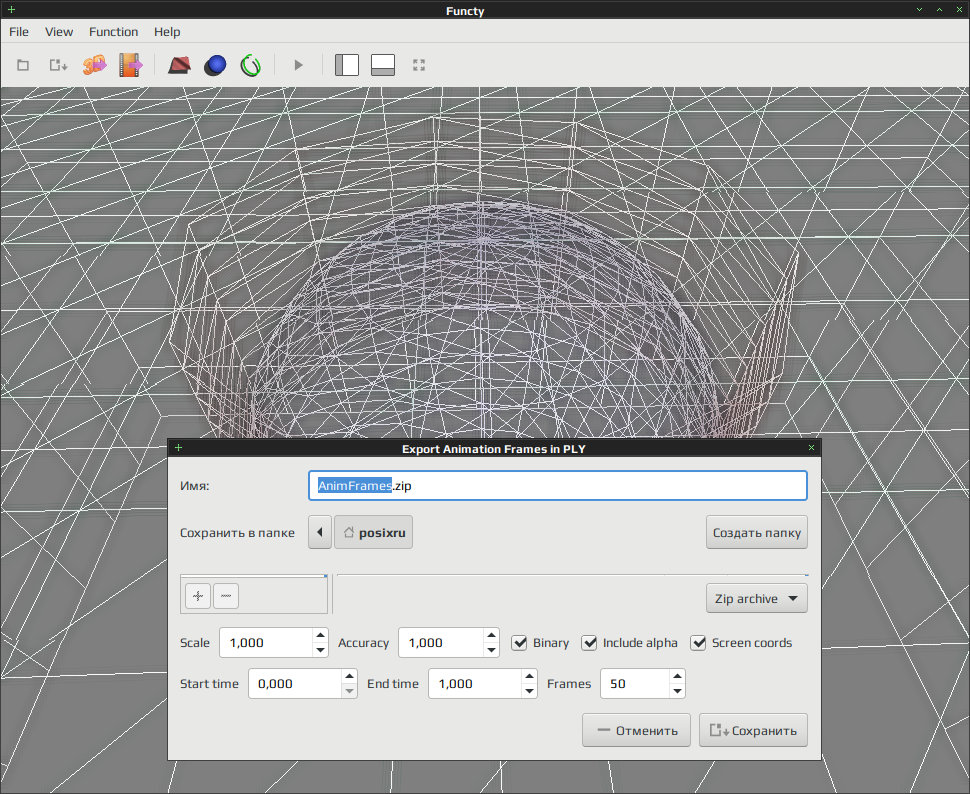Click the back arrow in folder path
Image resolution: width=970 pixels, height=794 pixels.
click(x=320, y=532)
